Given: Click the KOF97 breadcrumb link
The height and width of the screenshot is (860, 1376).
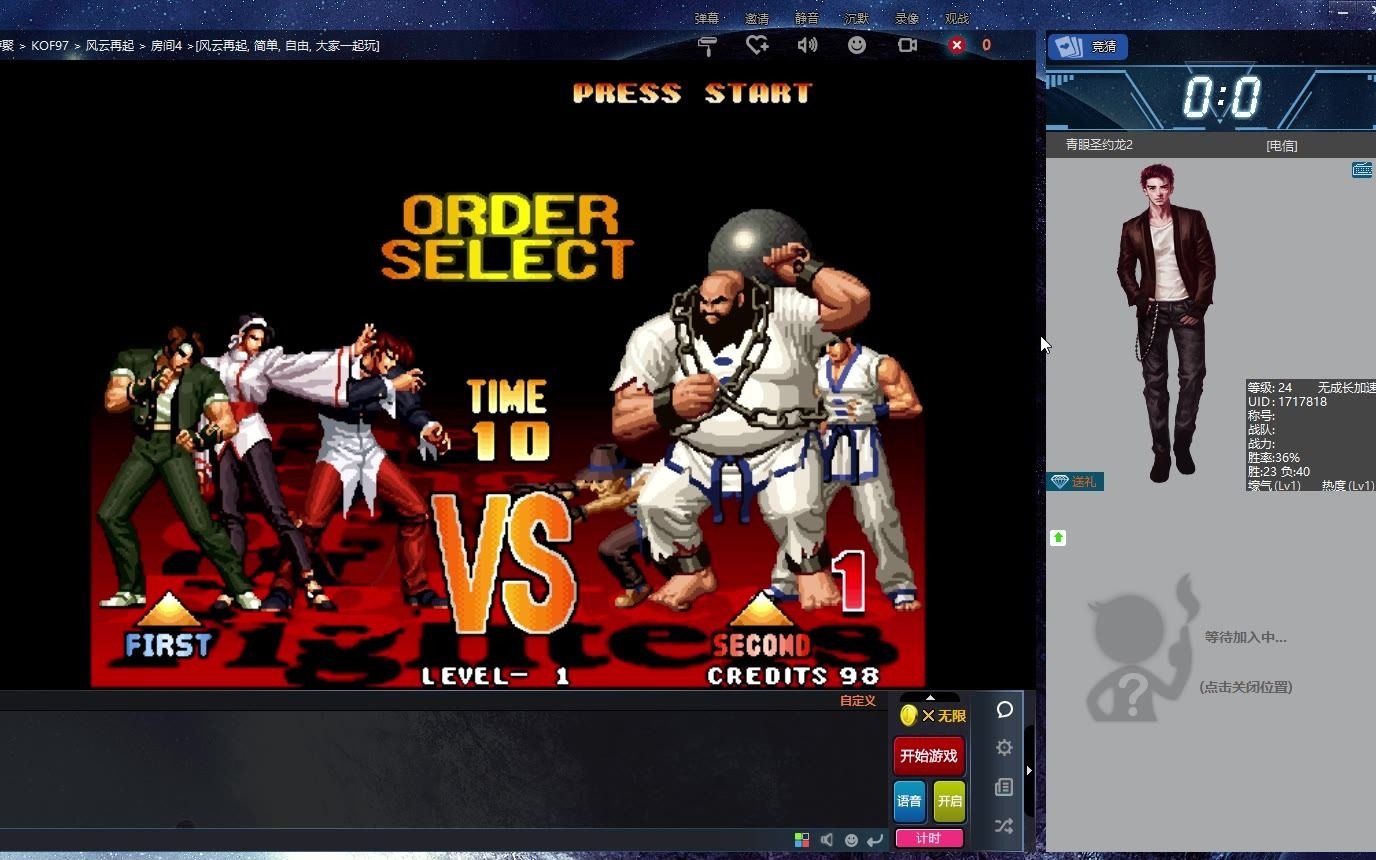Looking at the screenshot, I should point(50,46).
